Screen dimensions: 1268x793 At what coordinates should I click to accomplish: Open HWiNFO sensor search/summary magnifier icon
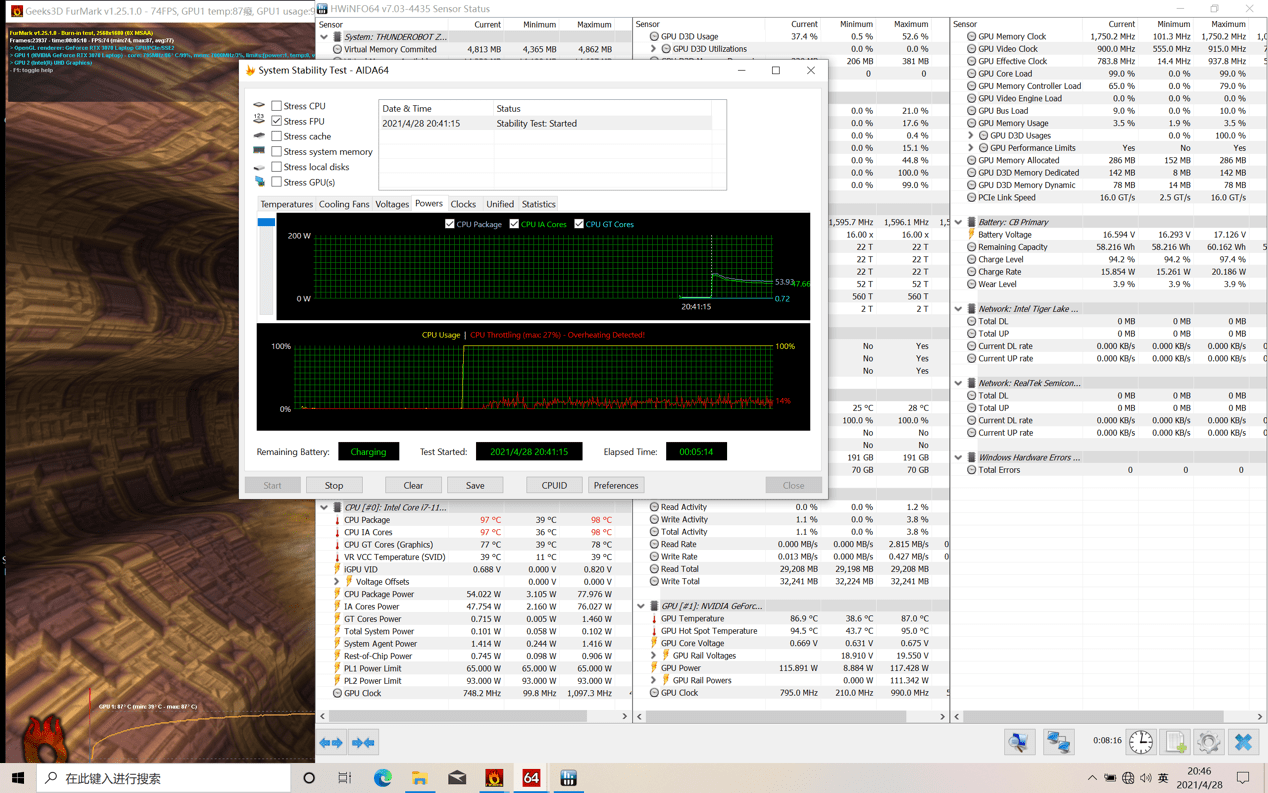point(1019,742)
